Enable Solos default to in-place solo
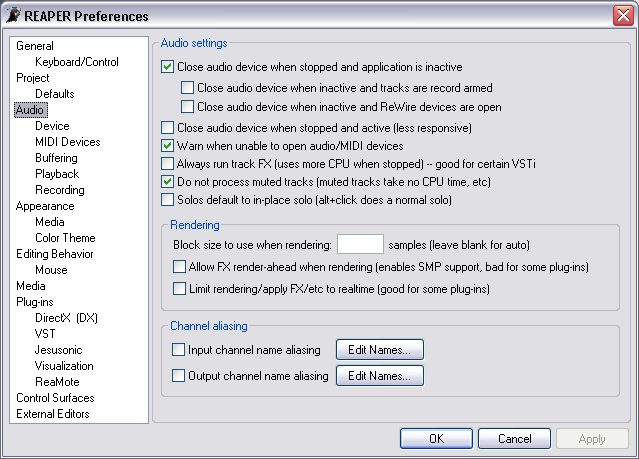Screen dimensions: 639x459 click(167, 200)
